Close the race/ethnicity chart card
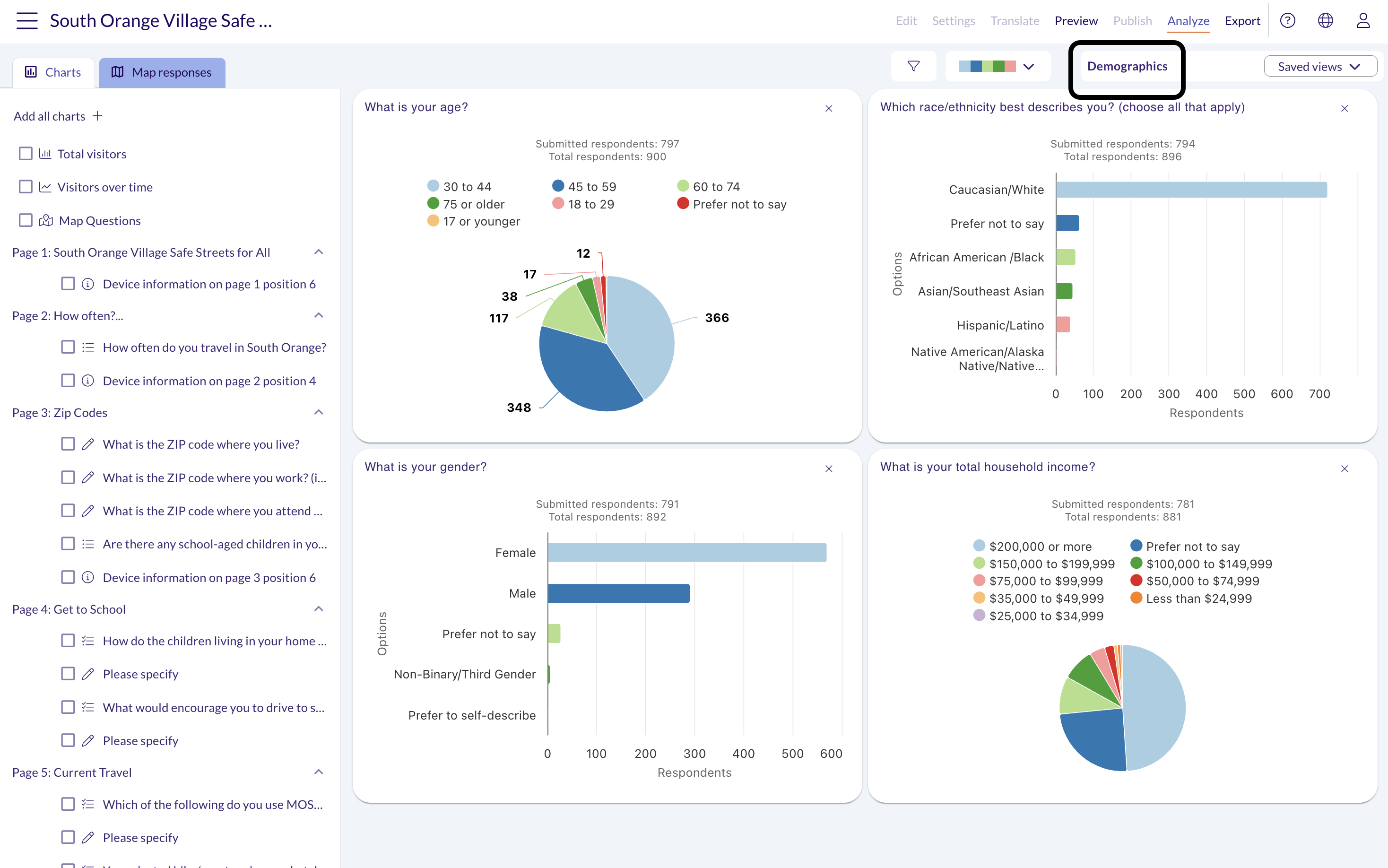The image size is (1388, 868). tap(1345, 109)
